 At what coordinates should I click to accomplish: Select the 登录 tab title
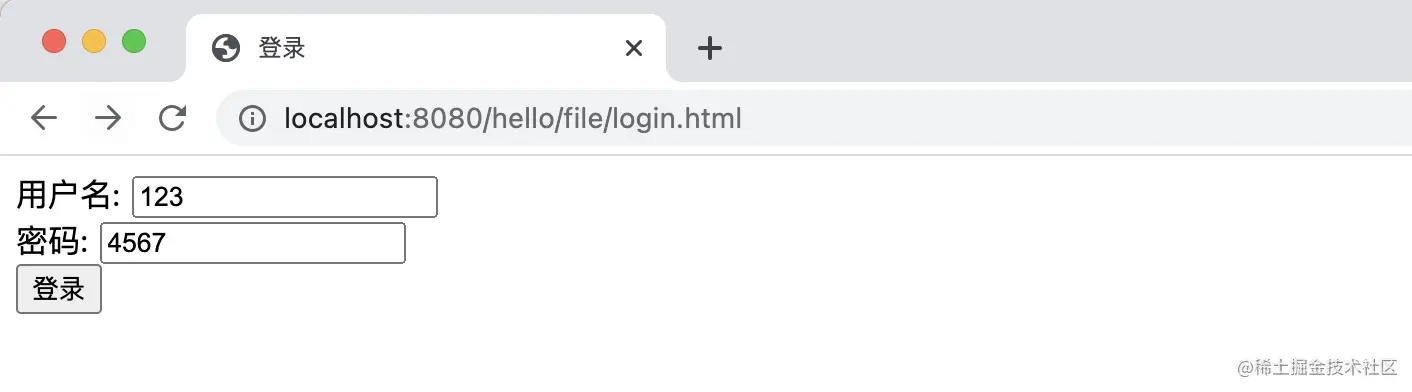point(282,48)
